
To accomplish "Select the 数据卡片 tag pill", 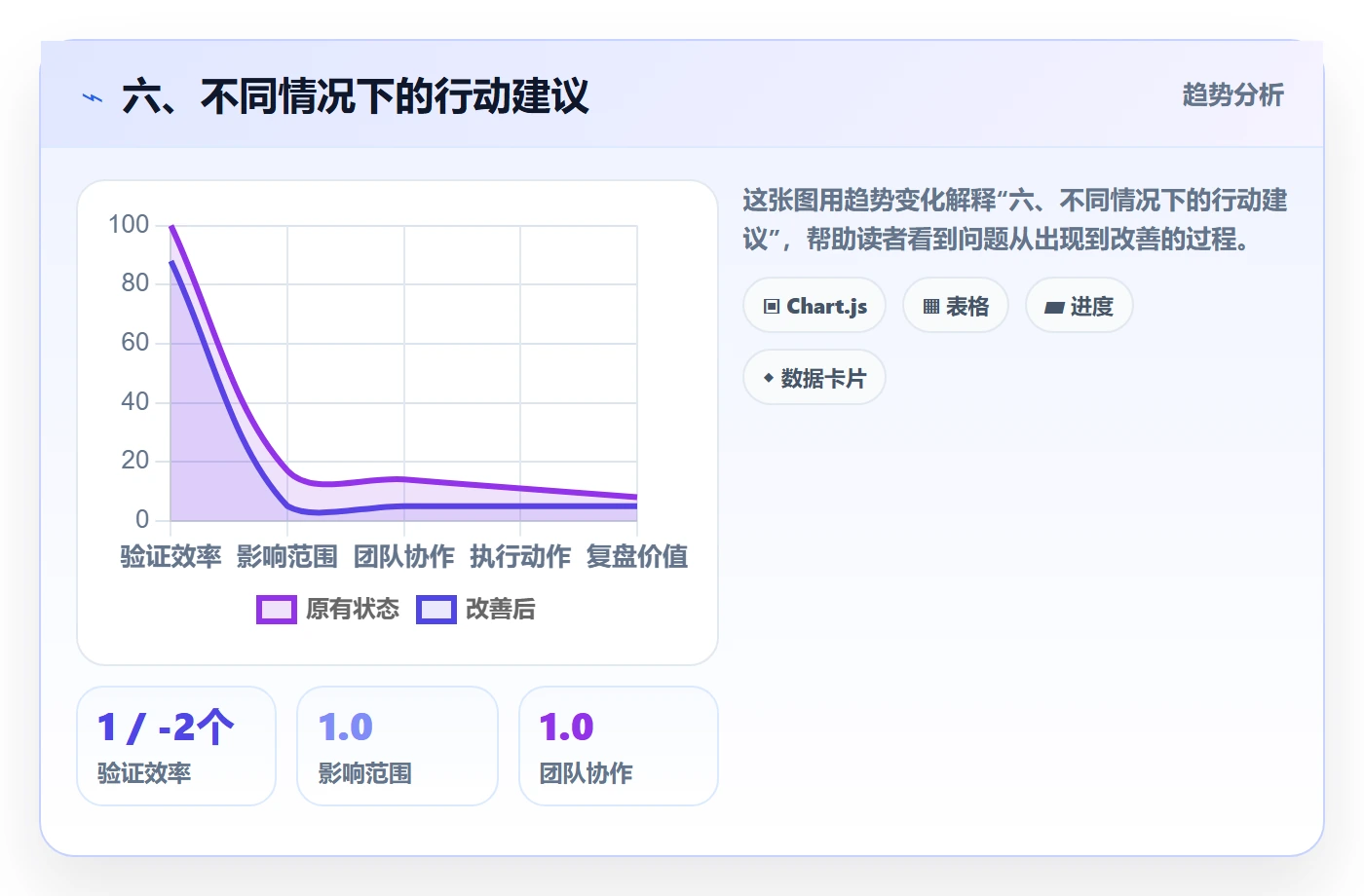I will (815, 378).
